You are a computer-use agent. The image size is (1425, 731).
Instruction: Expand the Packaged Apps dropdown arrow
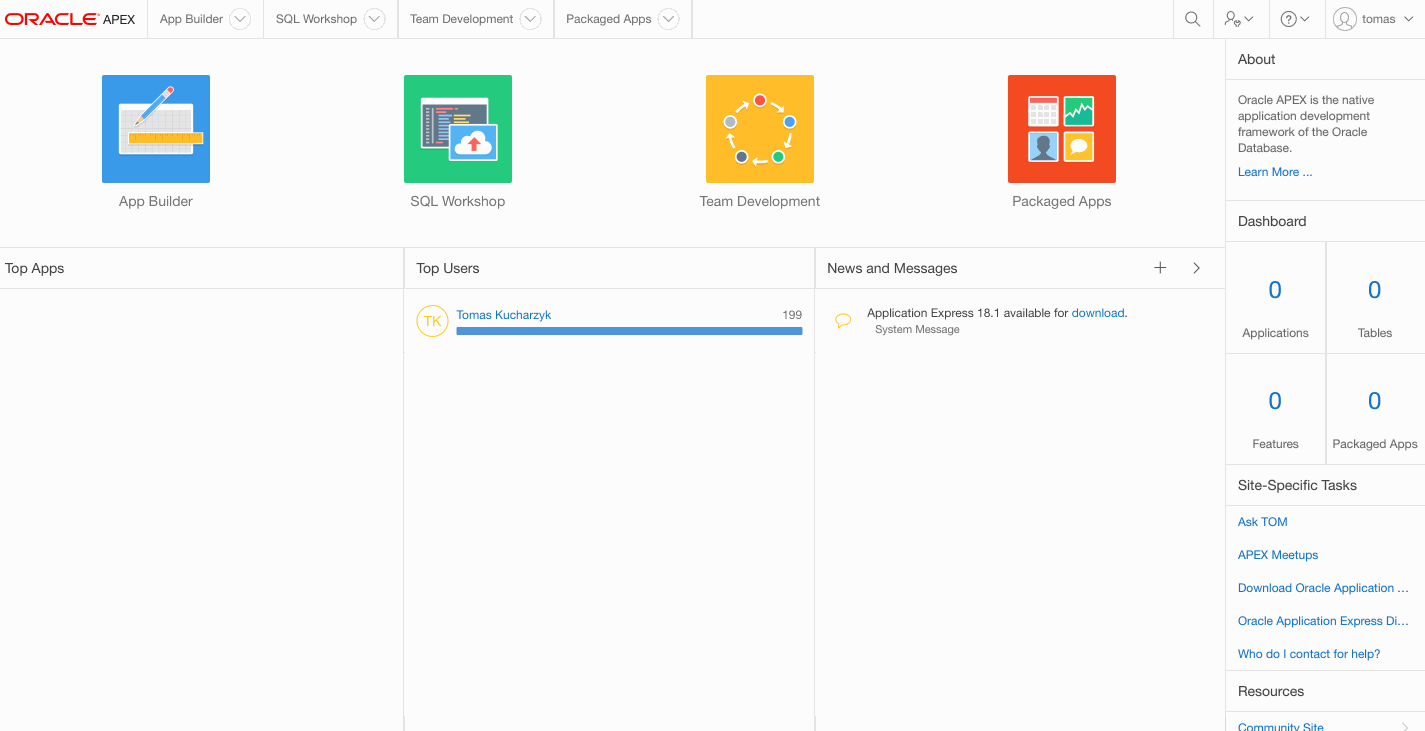coord(669,19)
